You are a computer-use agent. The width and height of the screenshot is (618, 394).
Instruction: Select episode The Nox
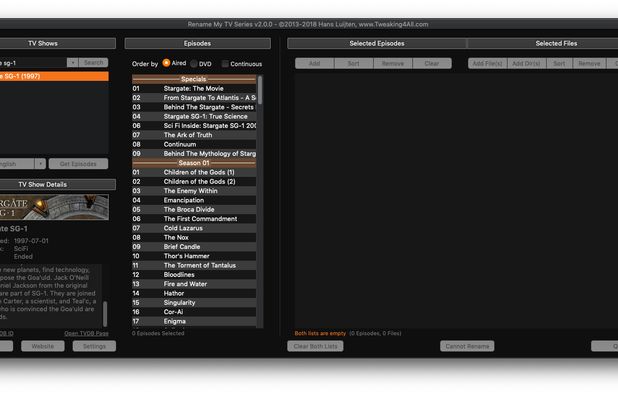(194, 238)
